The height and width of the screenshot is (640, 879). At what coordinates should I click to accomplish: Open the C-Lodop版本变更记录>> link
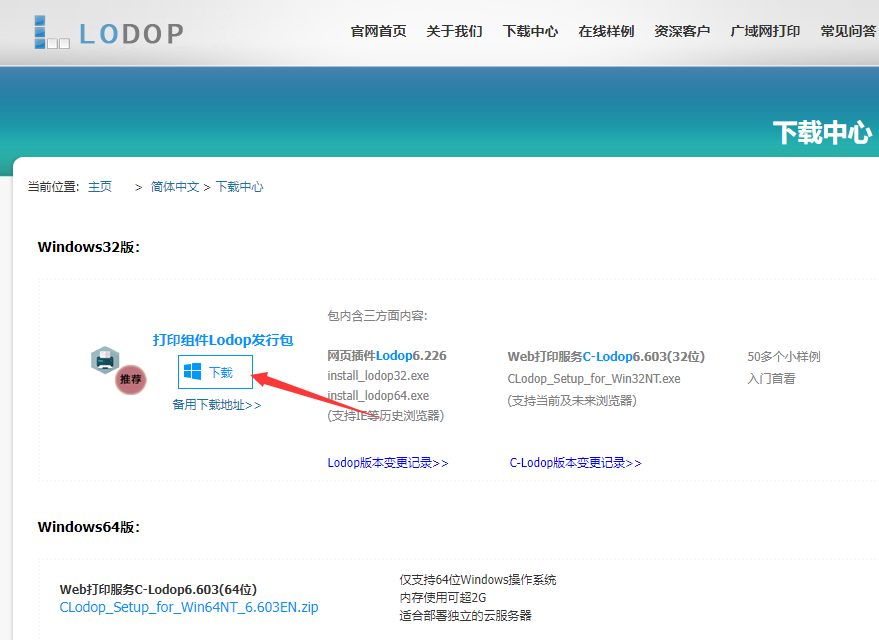click(575, 463)
